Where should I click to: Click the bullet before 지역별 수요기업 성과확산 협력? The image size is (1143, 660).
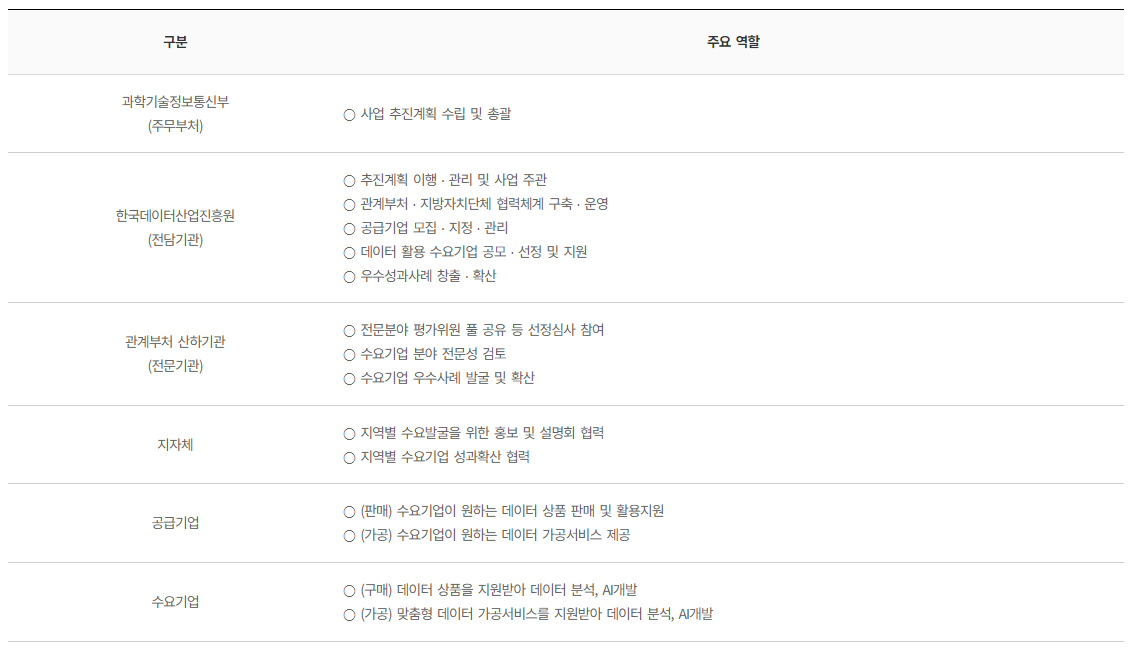[349, 457]
